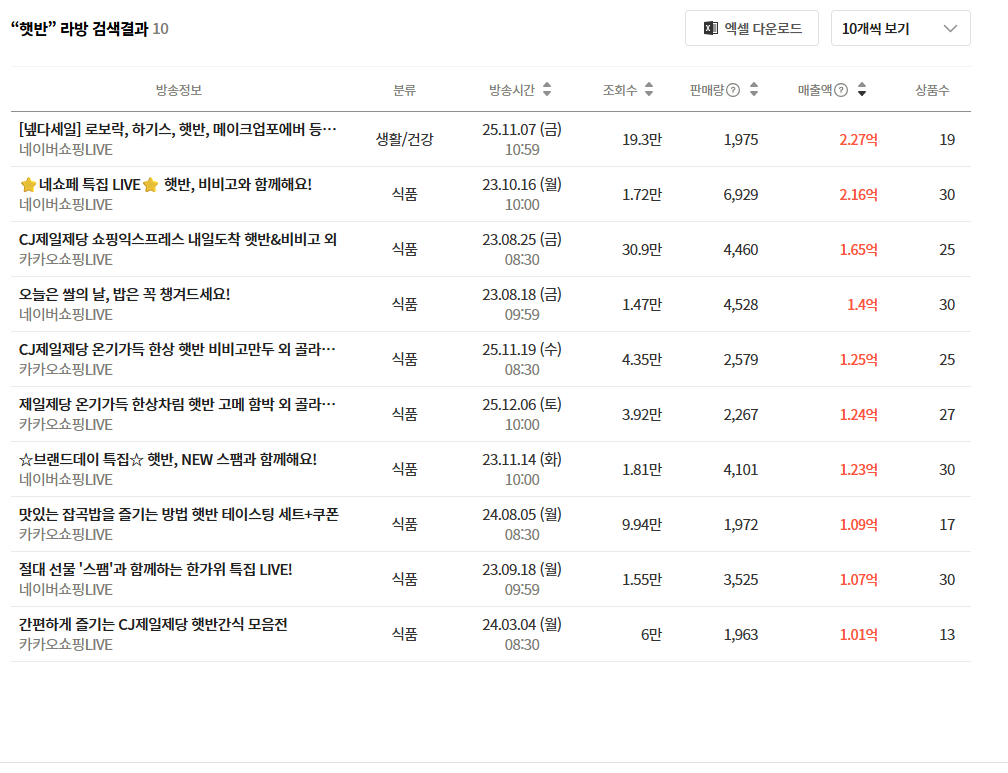Select CJ제일제당 쇼핑익스프레스 내일도착 broadcast

(178, 239)
